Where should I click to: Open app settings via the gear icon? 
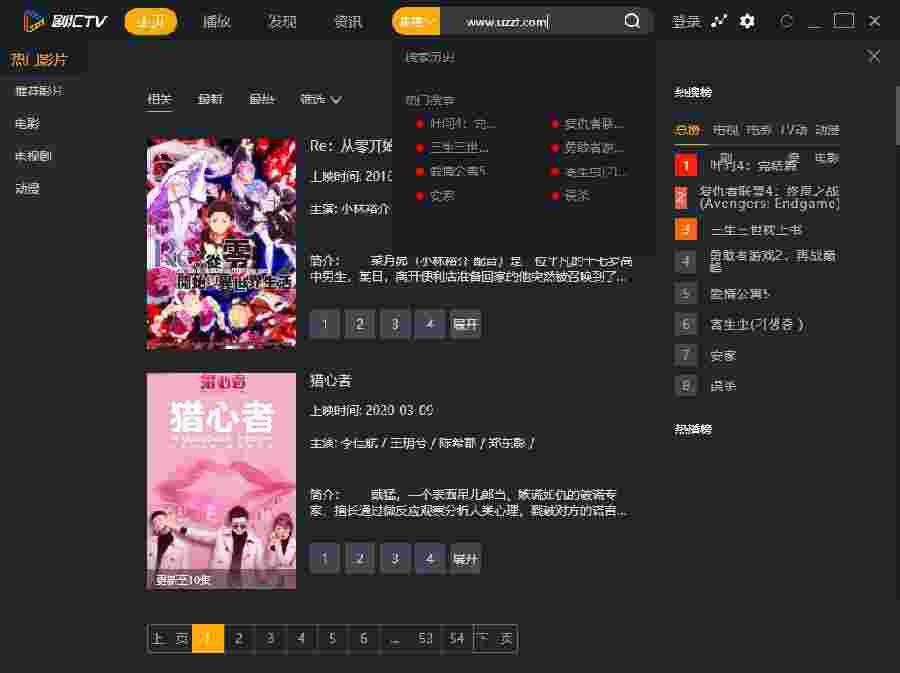[x=745, y=20]
